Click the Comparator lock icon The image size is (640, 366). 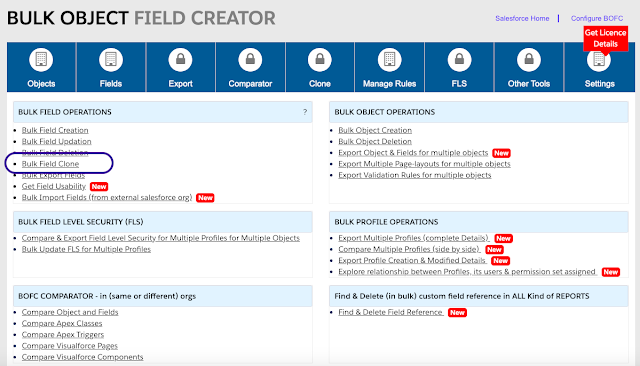[x=250, y=60]
